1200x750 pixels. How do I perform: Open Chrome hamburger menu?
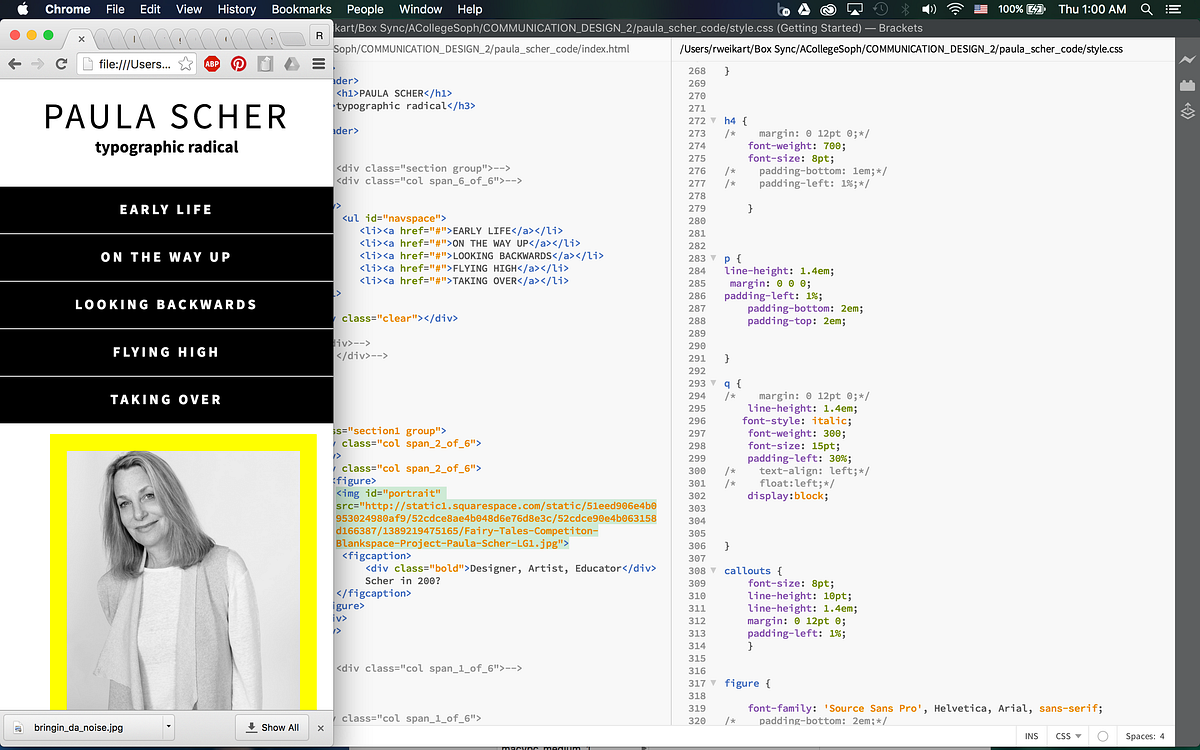point(318,63)
